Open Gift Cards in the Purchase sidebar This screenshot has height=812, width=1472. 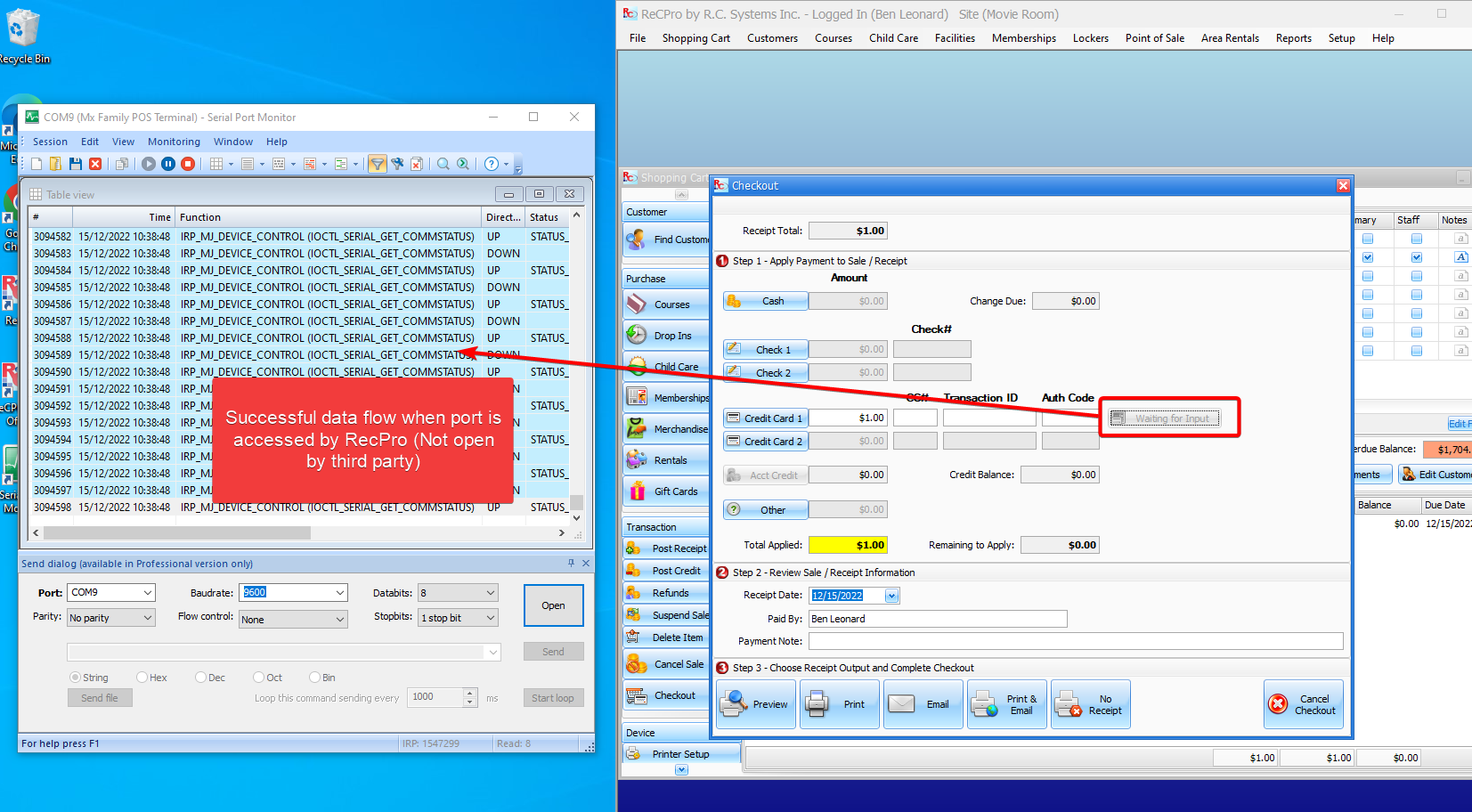(x=667, y=491)
